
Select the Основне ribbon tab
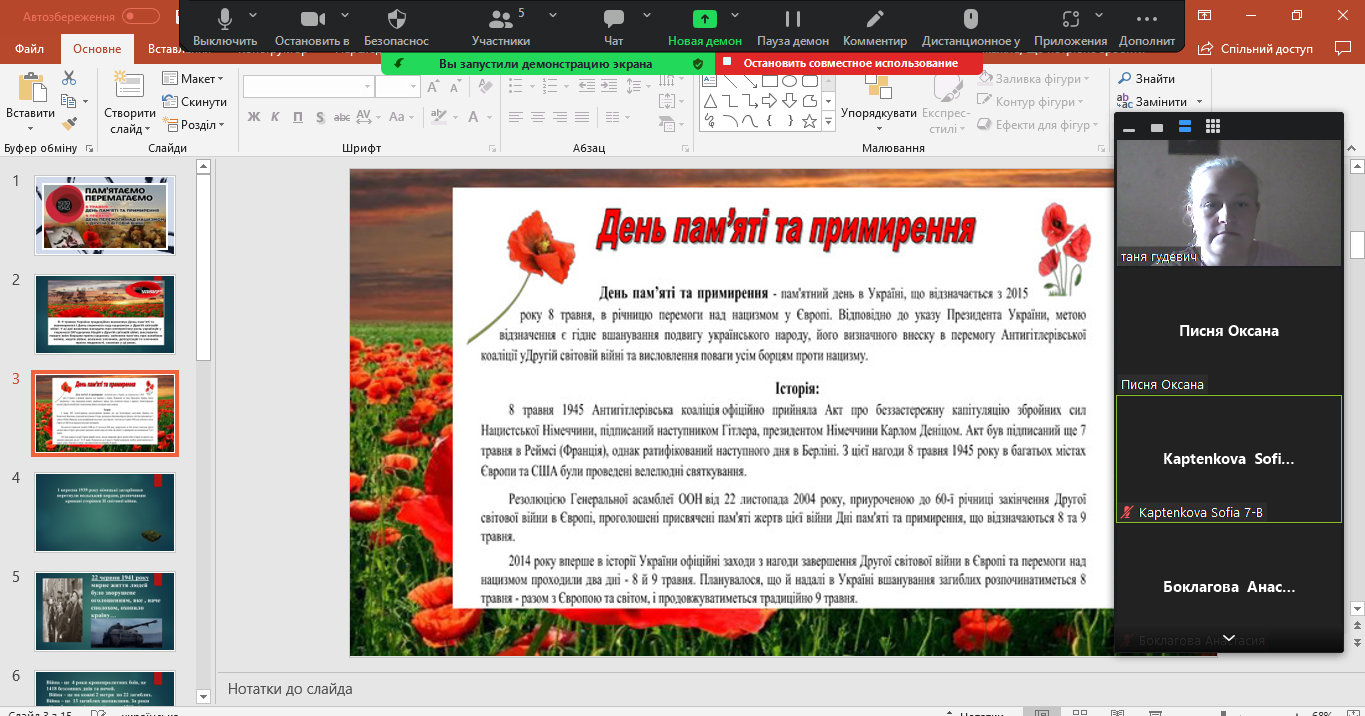pyautogui.click(x=97, y=49)
